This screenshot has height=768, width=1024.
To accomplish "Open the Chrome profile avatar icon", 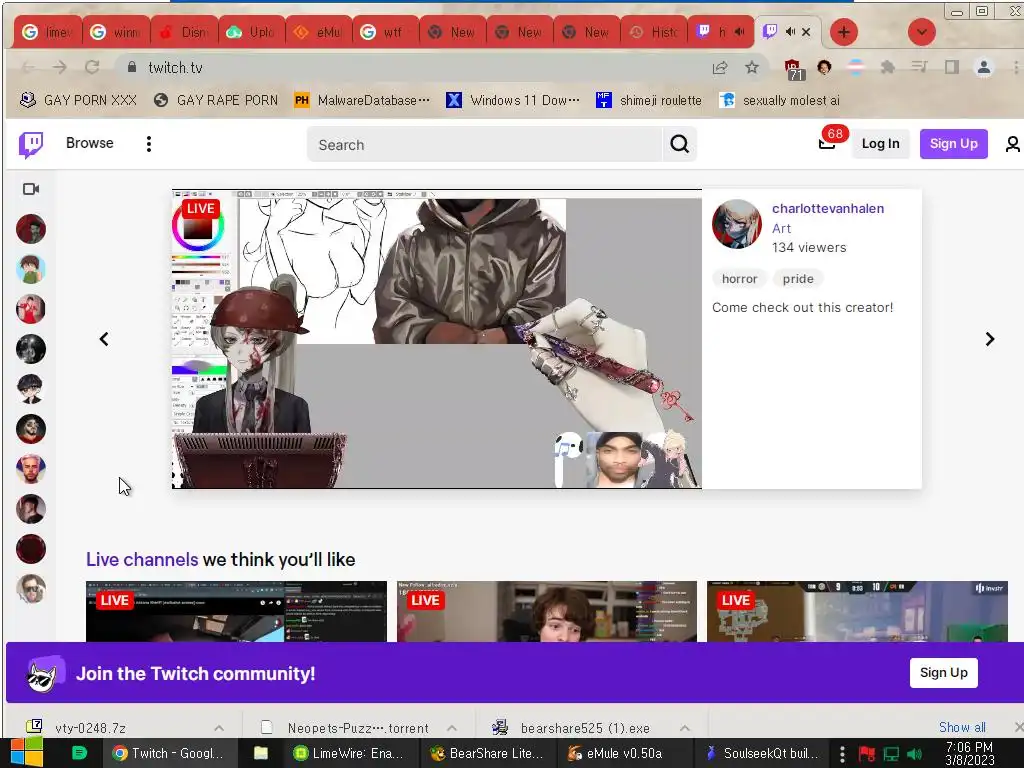I will coord(984,67).
